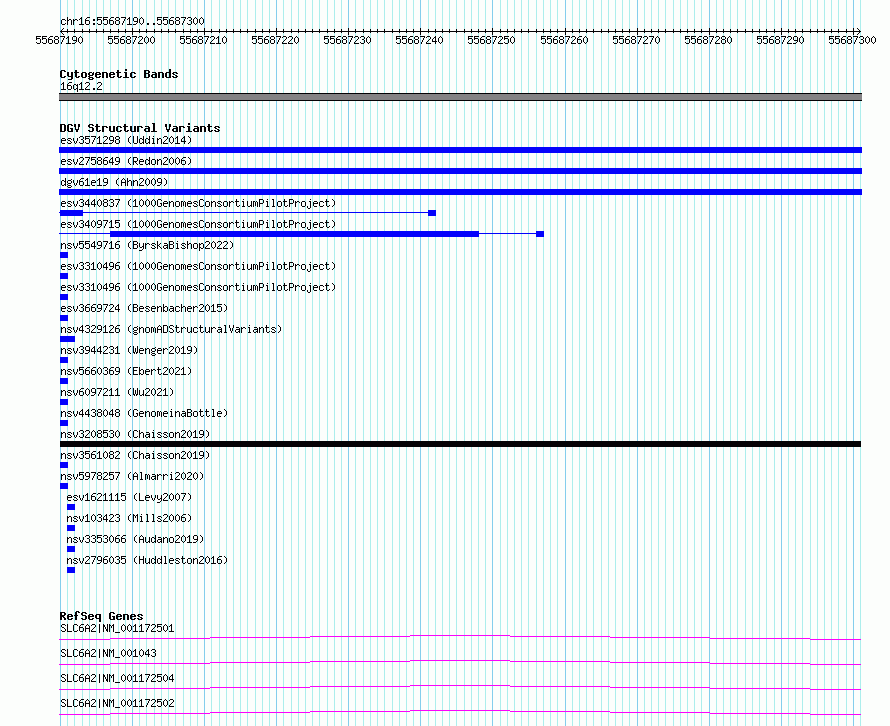This screenshot has width=890, height=726.
Task: Select the DGV Structural Variants track title
Action: 140,128
